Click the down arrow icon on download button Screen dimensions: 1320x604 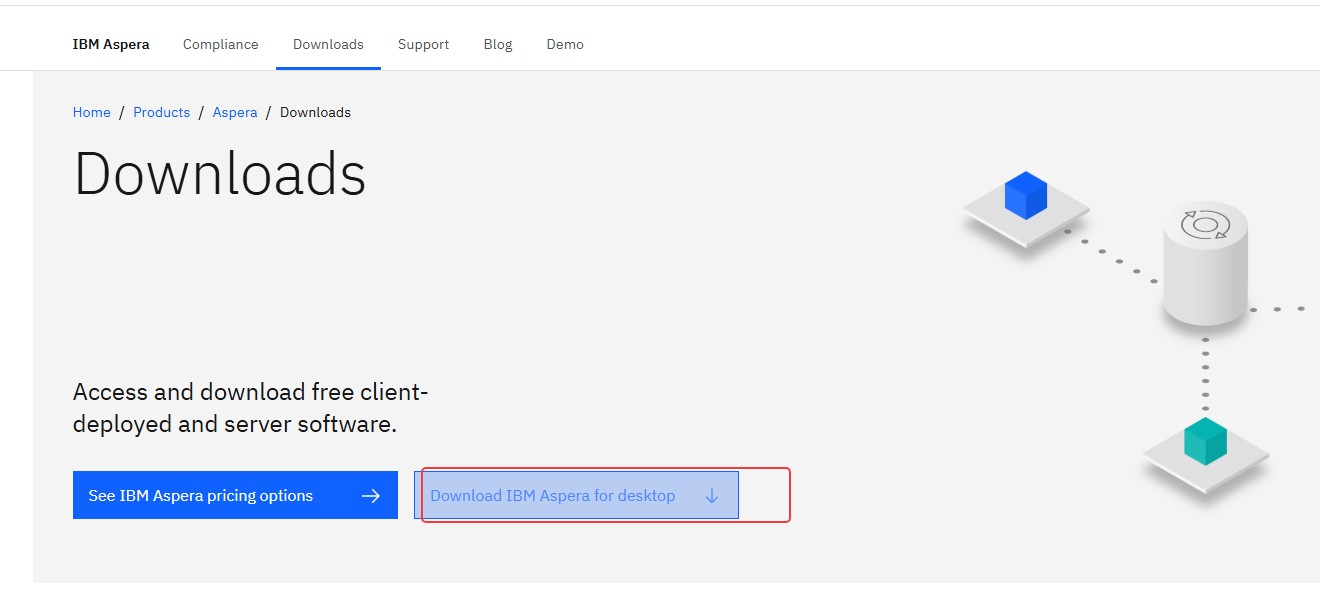(x=712, y=496)
